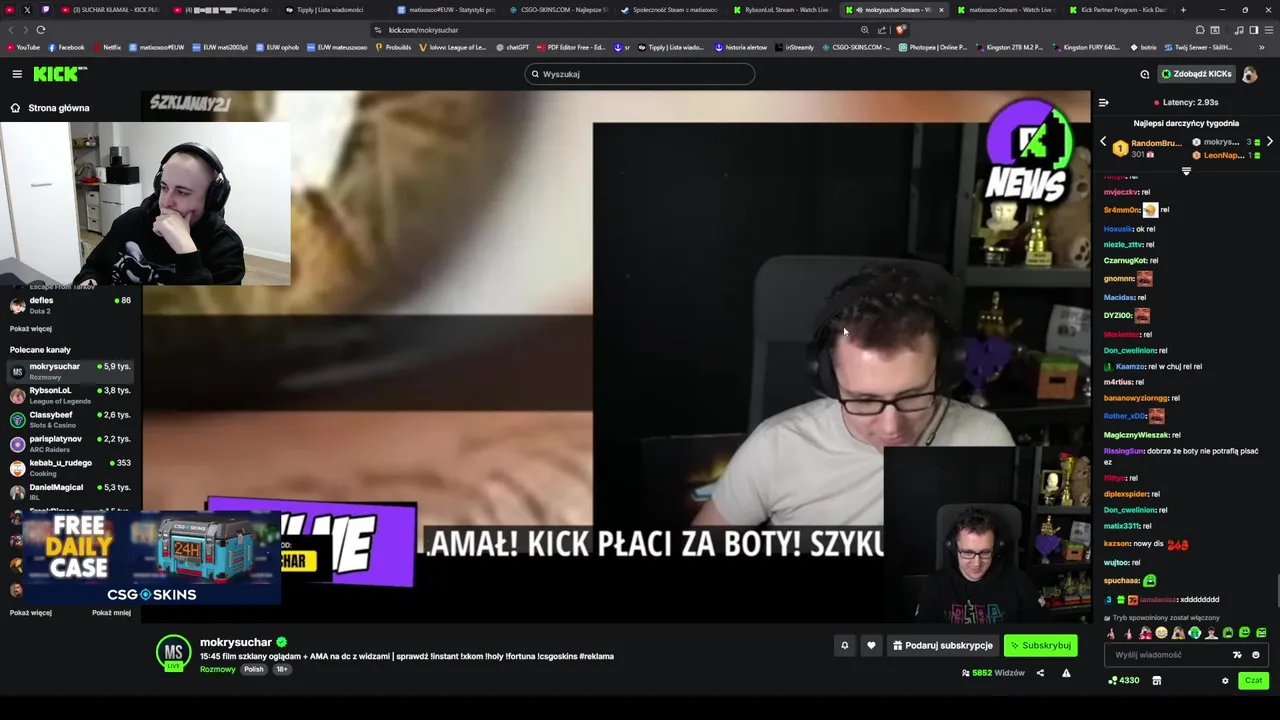The width and height of the screenshot is (1280, 720).
Task: Open the user avatar menu
Action: [x=1249, y=74]
